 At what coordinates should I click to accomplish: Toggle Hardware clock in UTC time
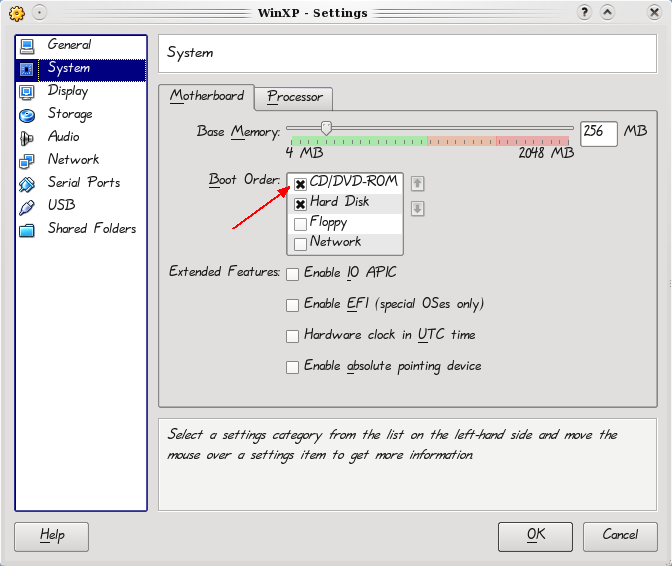(x=292, y=336)
